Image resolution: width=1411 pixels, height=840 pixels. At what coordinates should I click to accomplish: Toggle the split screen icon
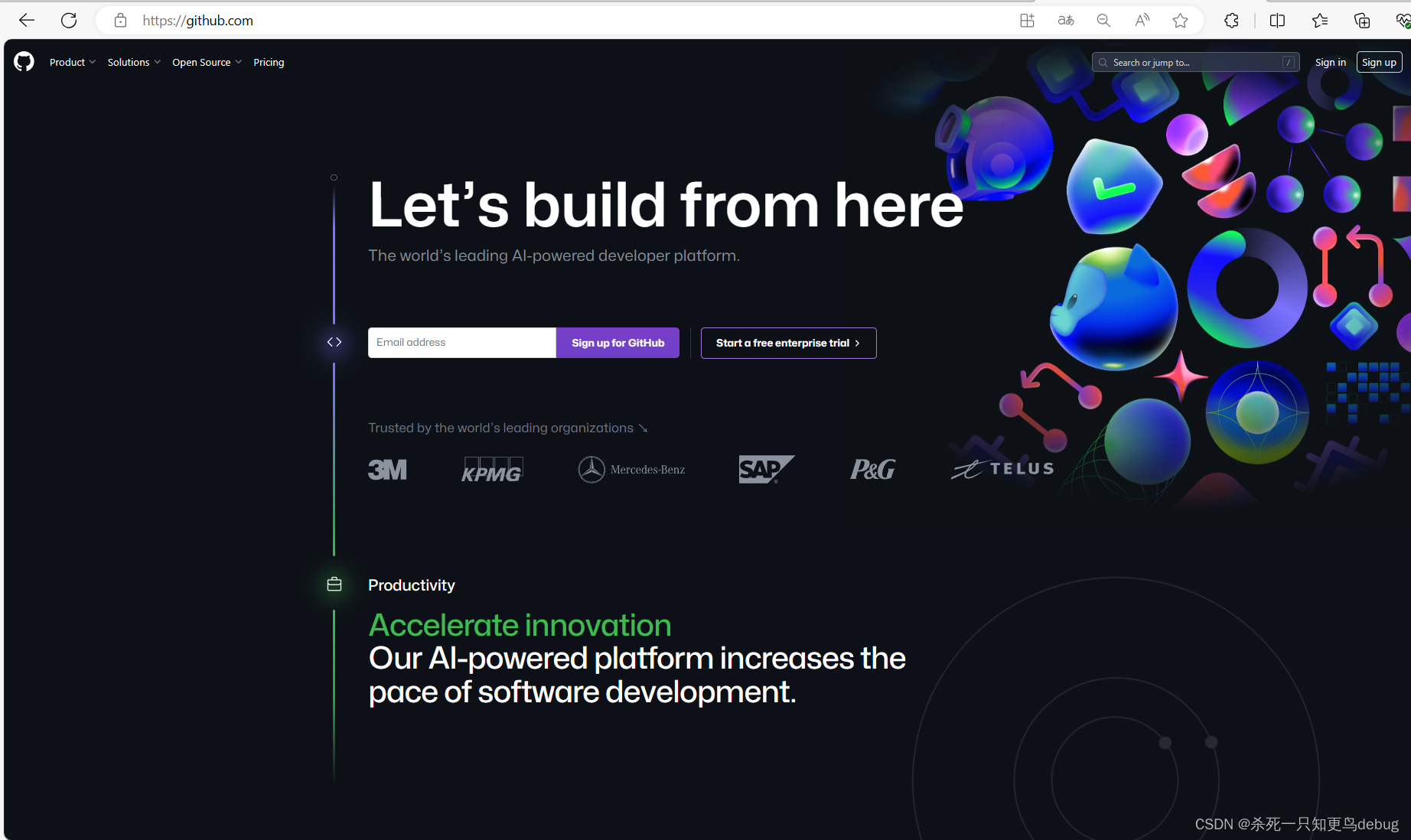(1277, 21)
